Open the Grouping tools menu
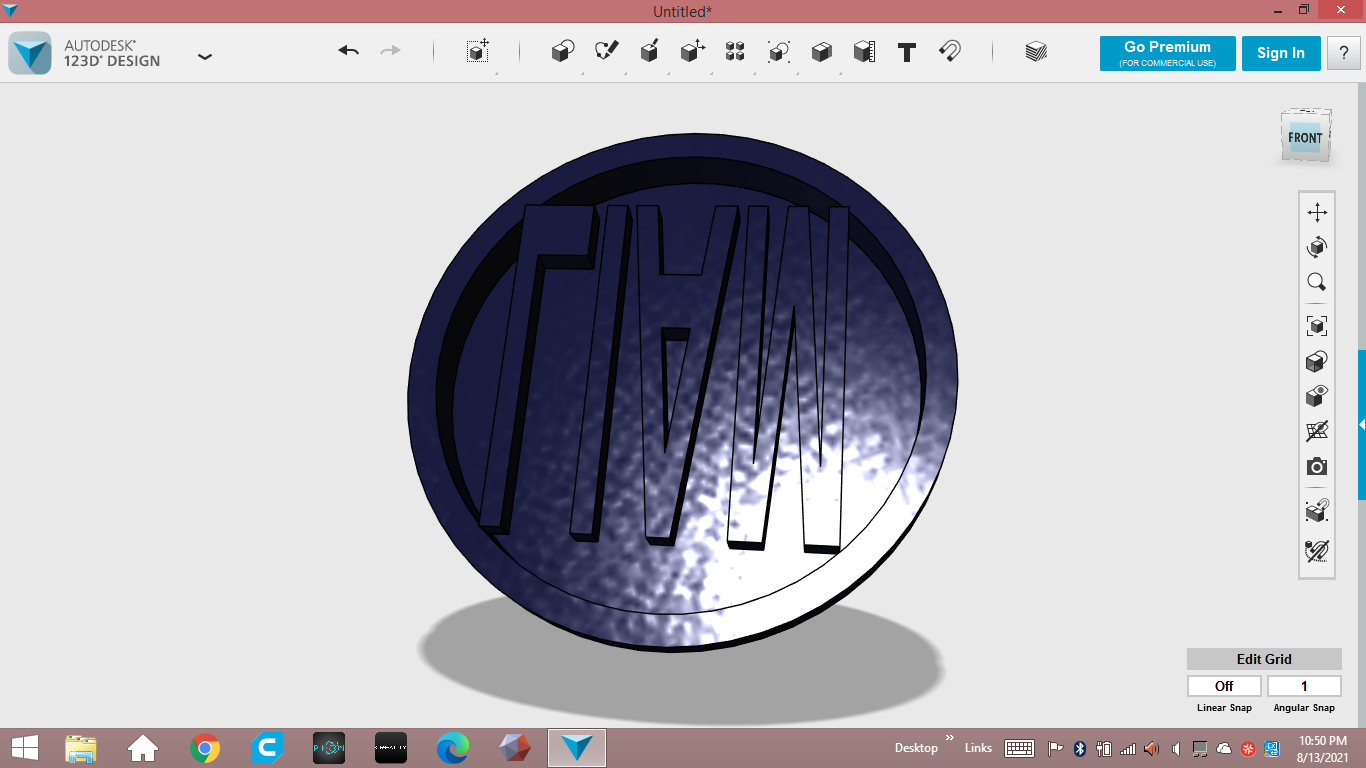 pos(779,51)
